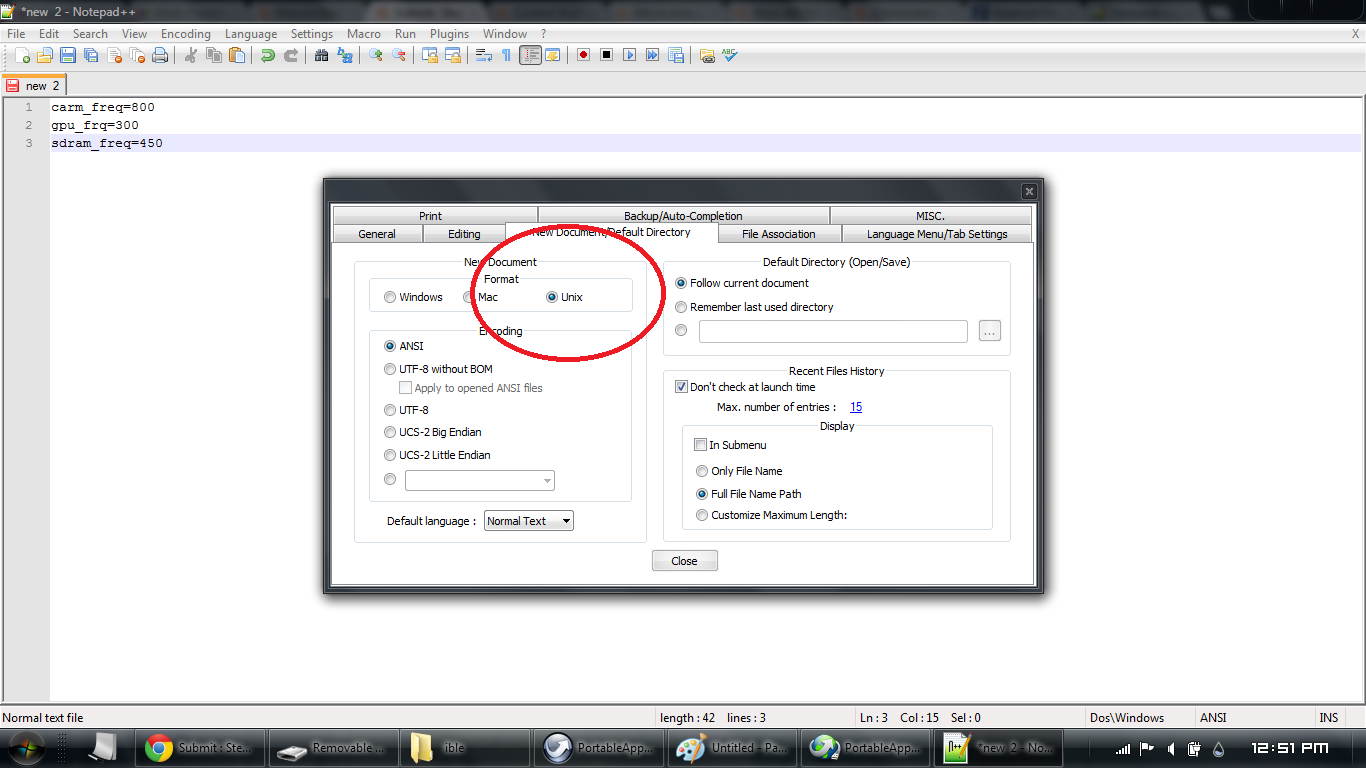Click the Windows Start orb

tap(26, 748)
